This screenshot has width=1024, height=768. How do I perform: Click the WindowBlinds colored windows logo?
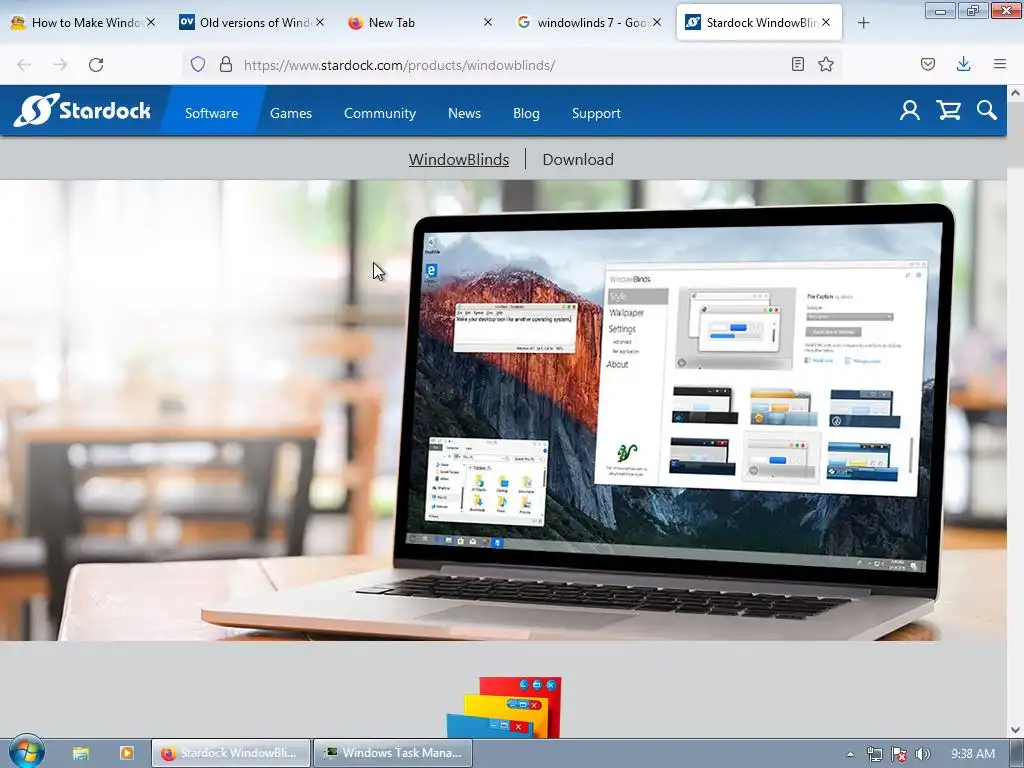pos(504,707)
